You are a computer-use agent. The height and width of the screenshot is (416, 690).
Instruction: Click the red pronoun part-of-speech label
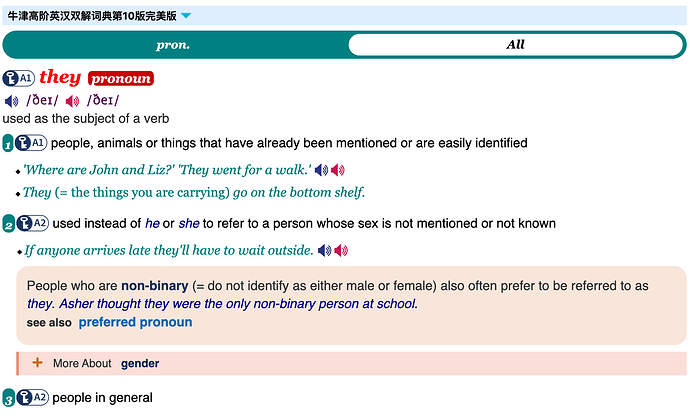(121, 78)
